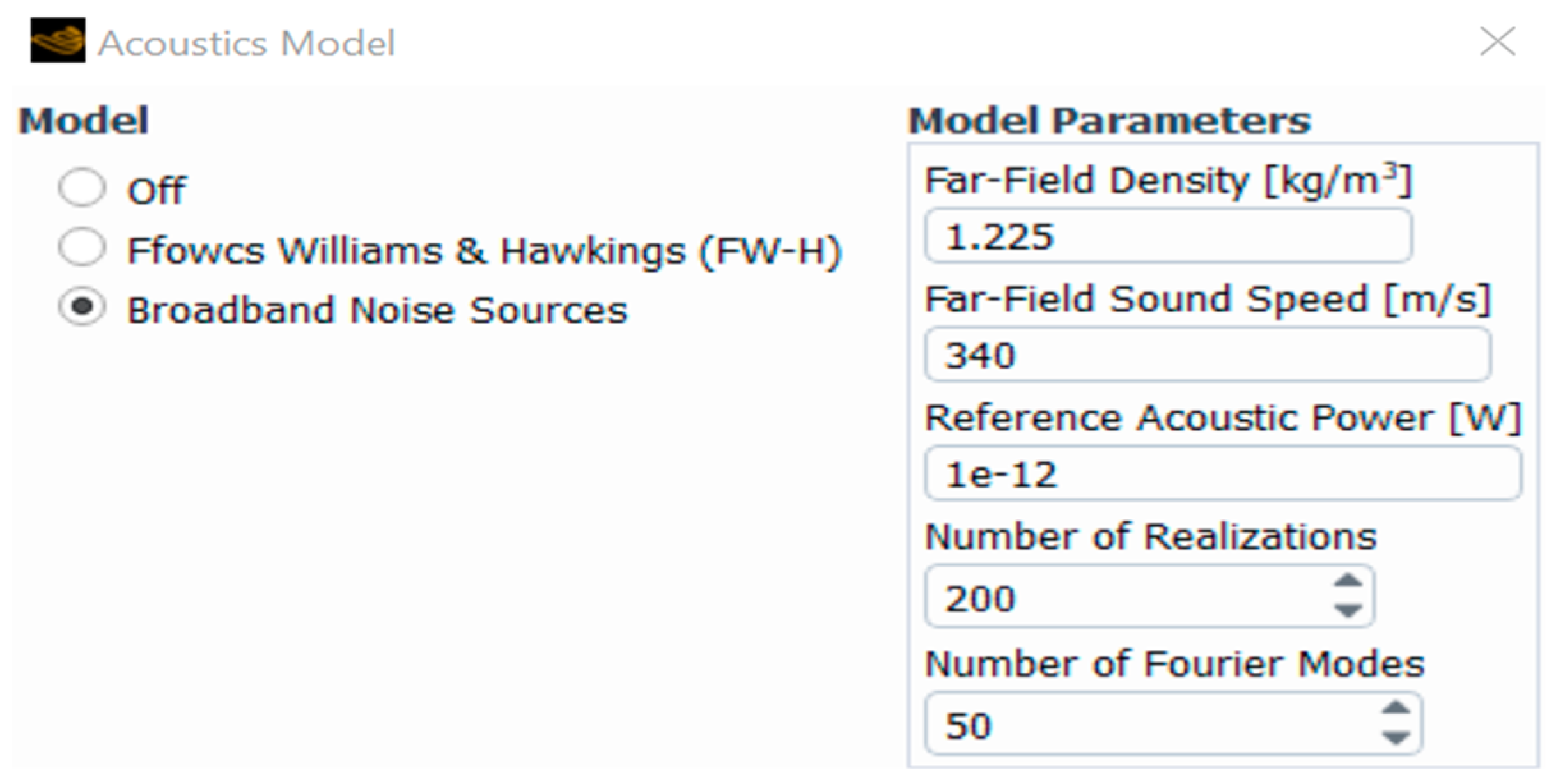Viewport: 1556px width, 784px height.
Task: Click the Far-Field Density input field
Action: point(1167,236)
